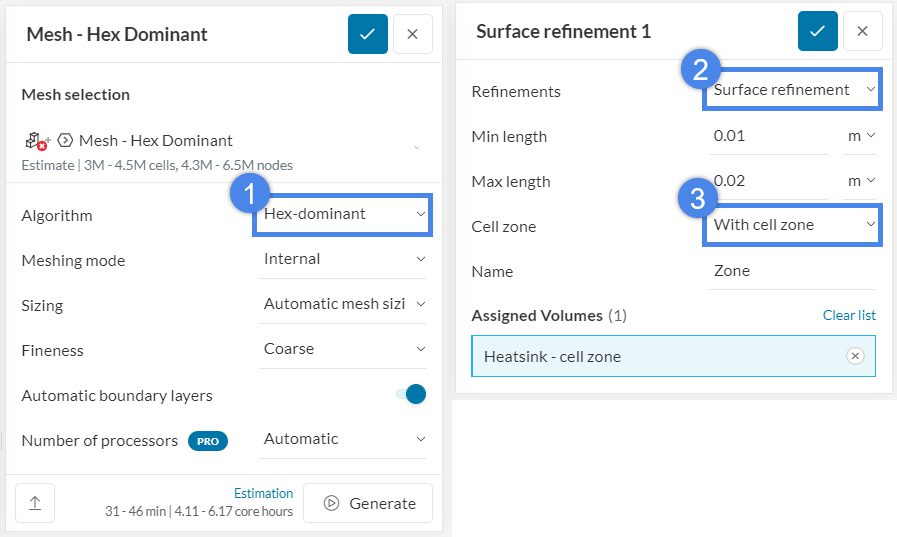Click the PRO badge next to processors
897x537 pixels.
pos(208,441)
